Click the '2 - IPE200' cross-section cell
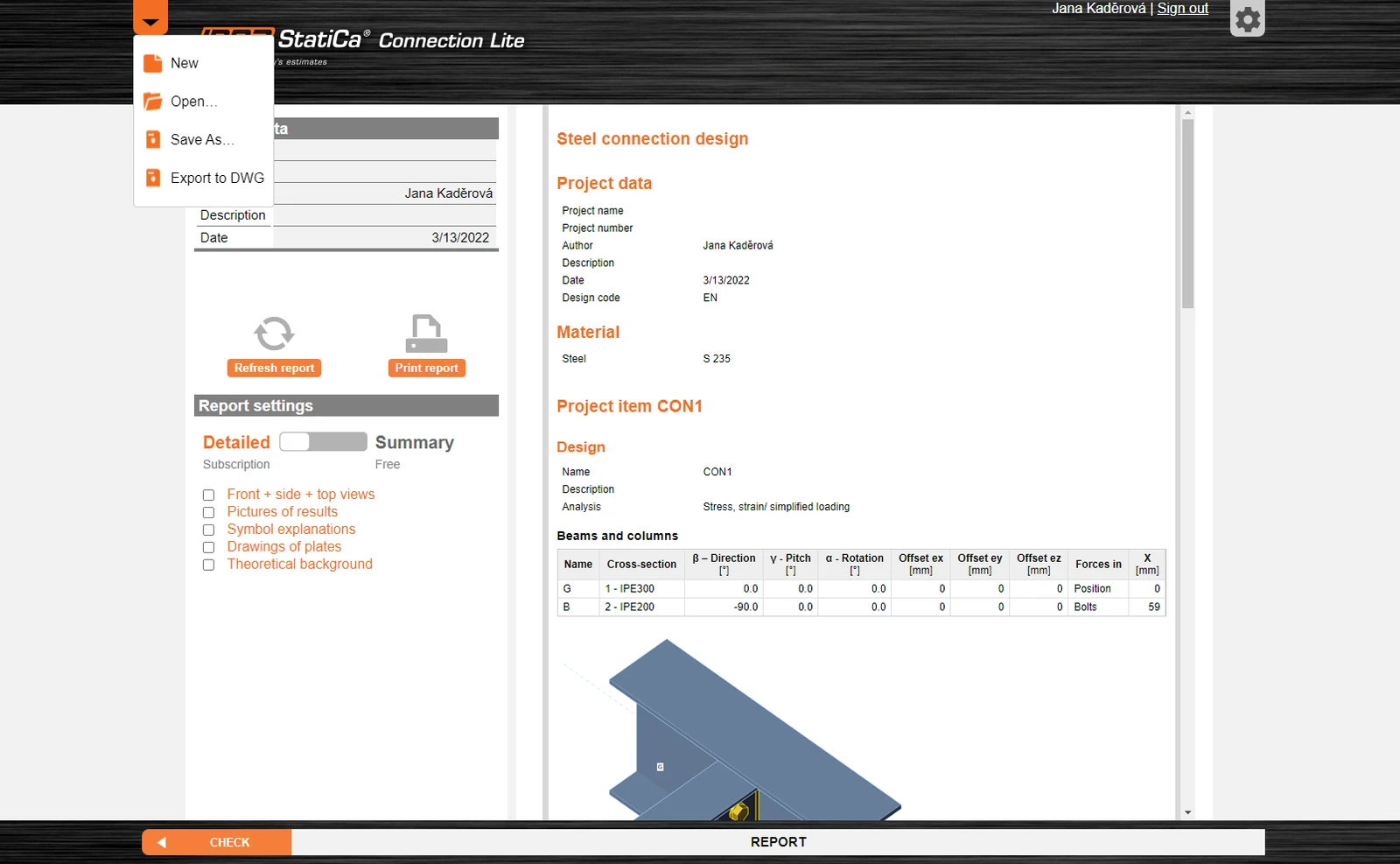The width and height of the screenshot is (1400, 864). point(642,608)
